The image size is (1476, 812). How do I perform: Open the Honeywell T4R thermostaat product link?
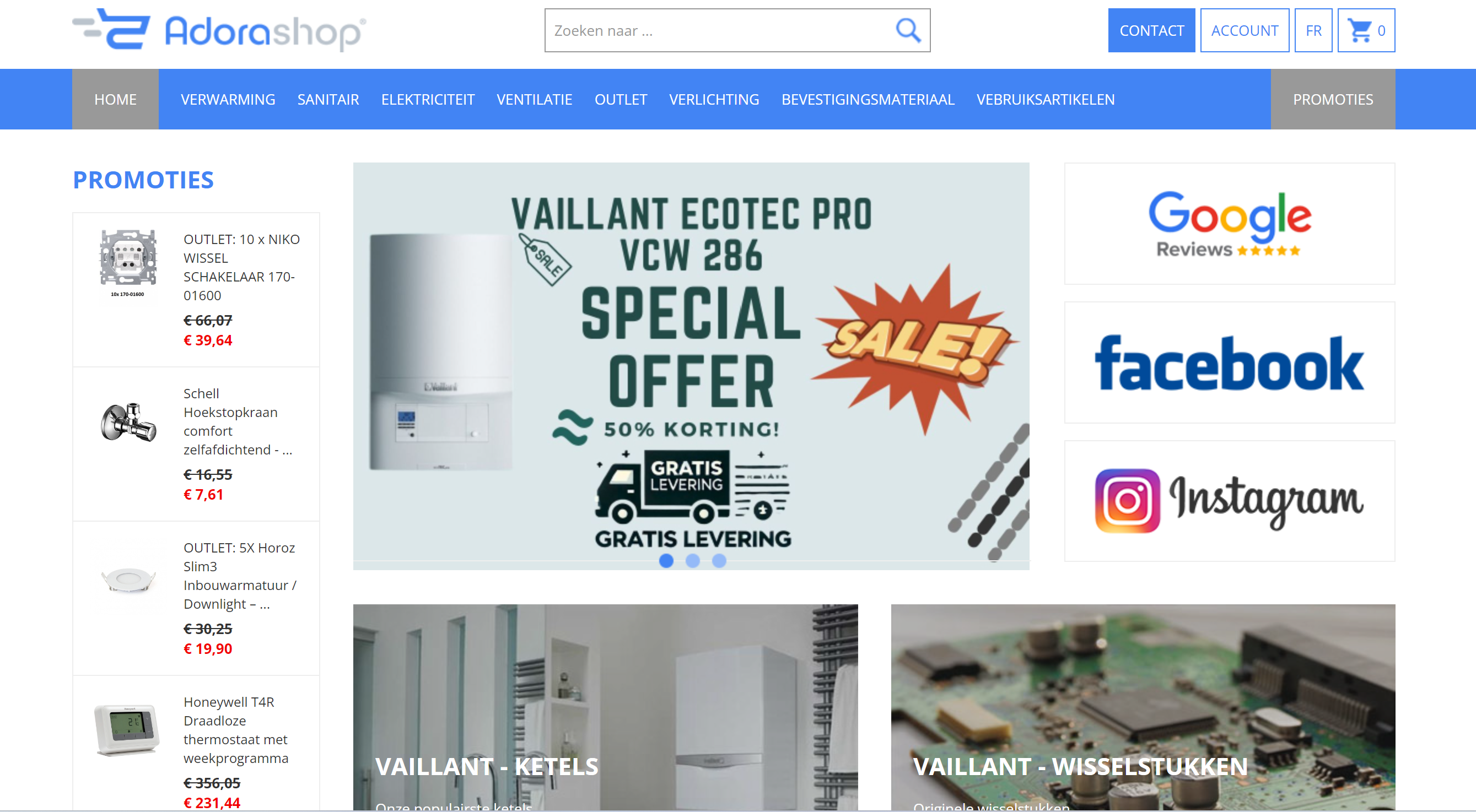235,729
